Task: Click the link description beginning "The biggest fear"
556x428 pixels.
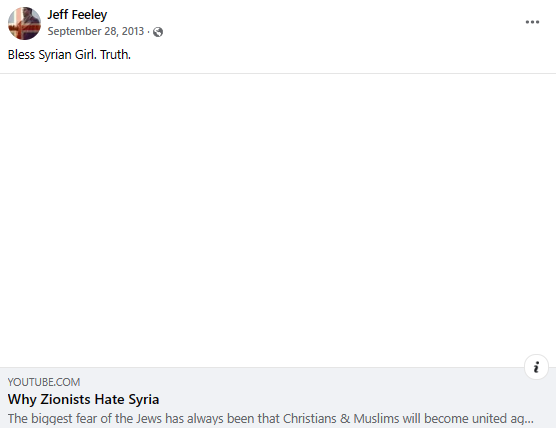Action: pyautogui.click(x=271, y=418)
